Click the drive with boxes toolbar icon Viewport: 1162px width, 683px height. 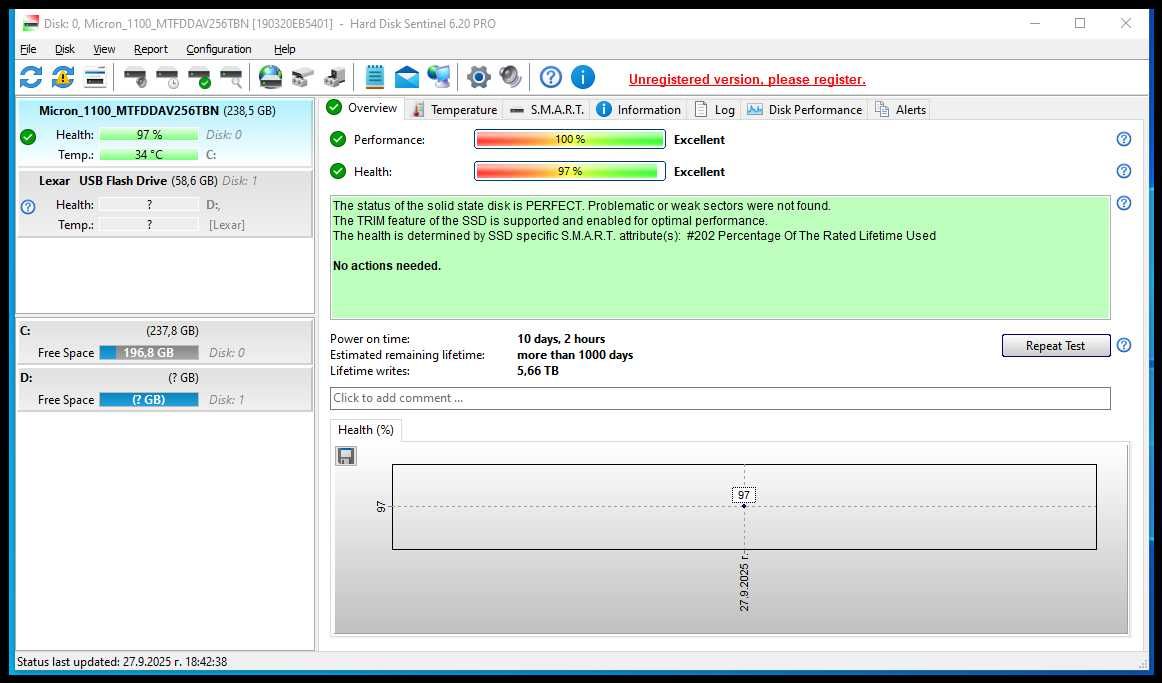tap(334, 77)
